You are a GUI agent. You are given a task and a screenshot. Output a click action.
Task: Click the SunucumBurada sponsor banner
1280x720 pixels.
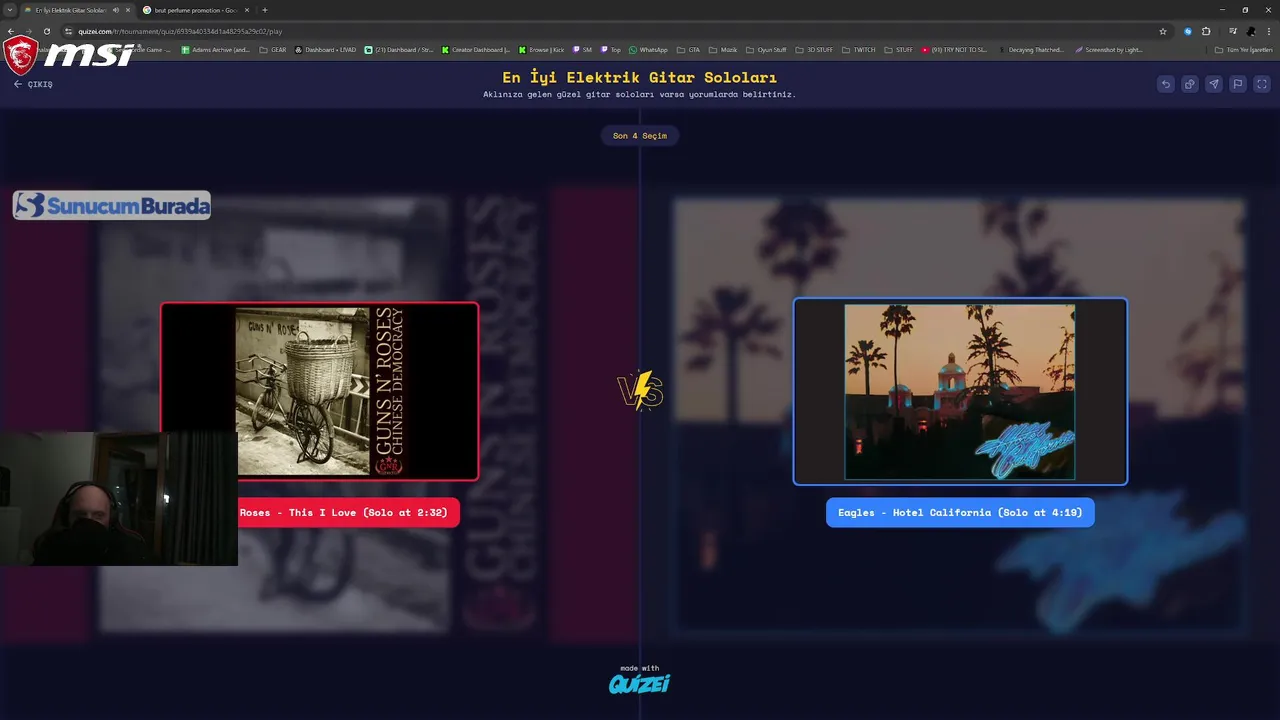tap(111, 205)
